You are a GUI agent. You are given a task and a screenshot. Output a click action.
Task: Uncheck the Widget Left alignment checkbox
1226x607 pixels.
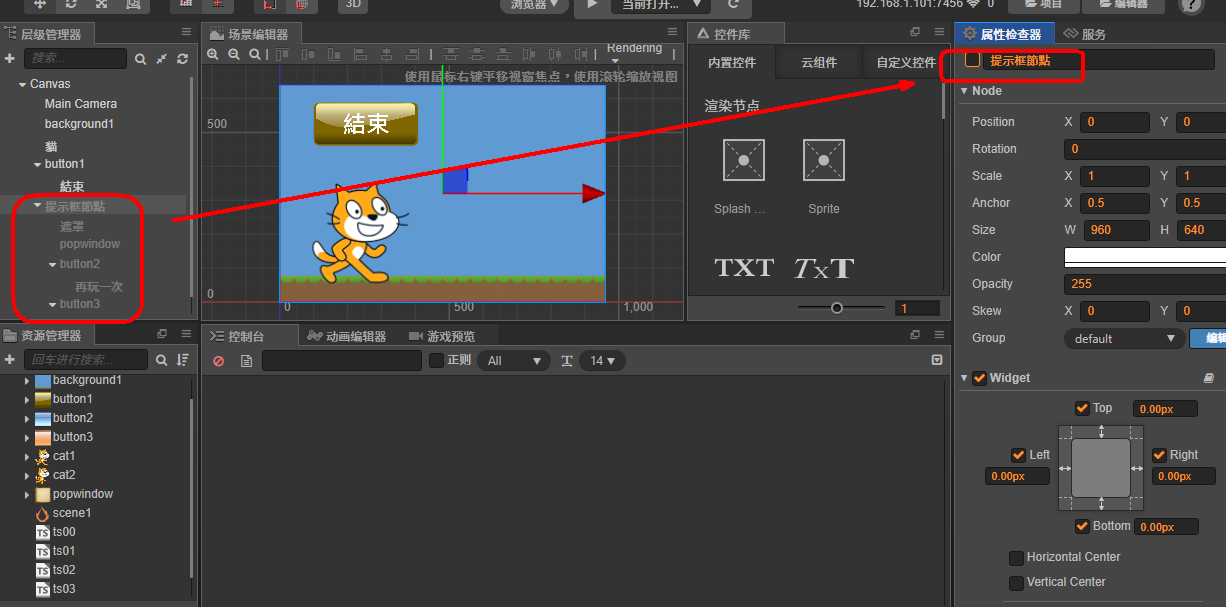[x=1018, y=455]
